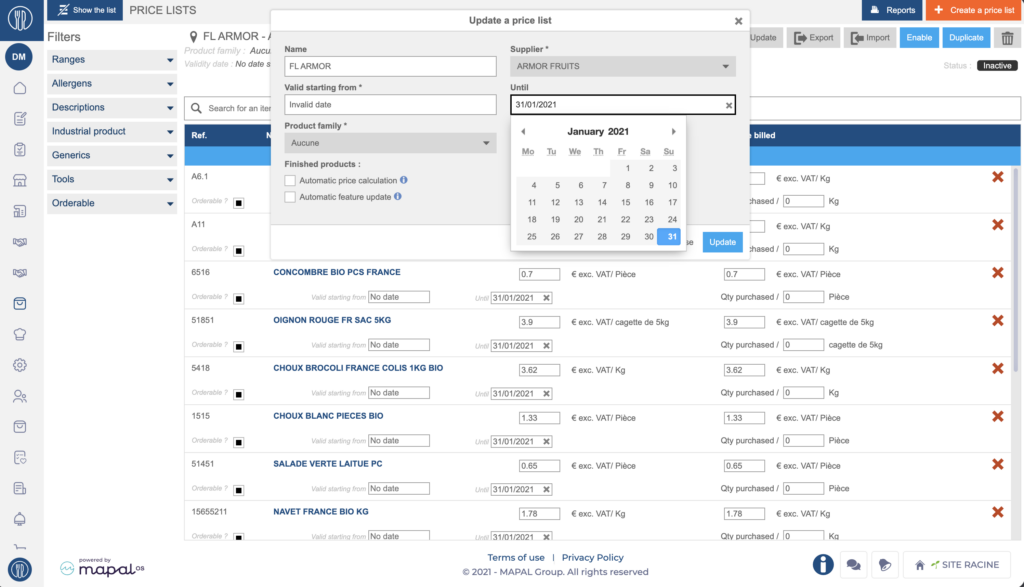
Task: Go to next month in calendar
Action: tap(673, 131)
